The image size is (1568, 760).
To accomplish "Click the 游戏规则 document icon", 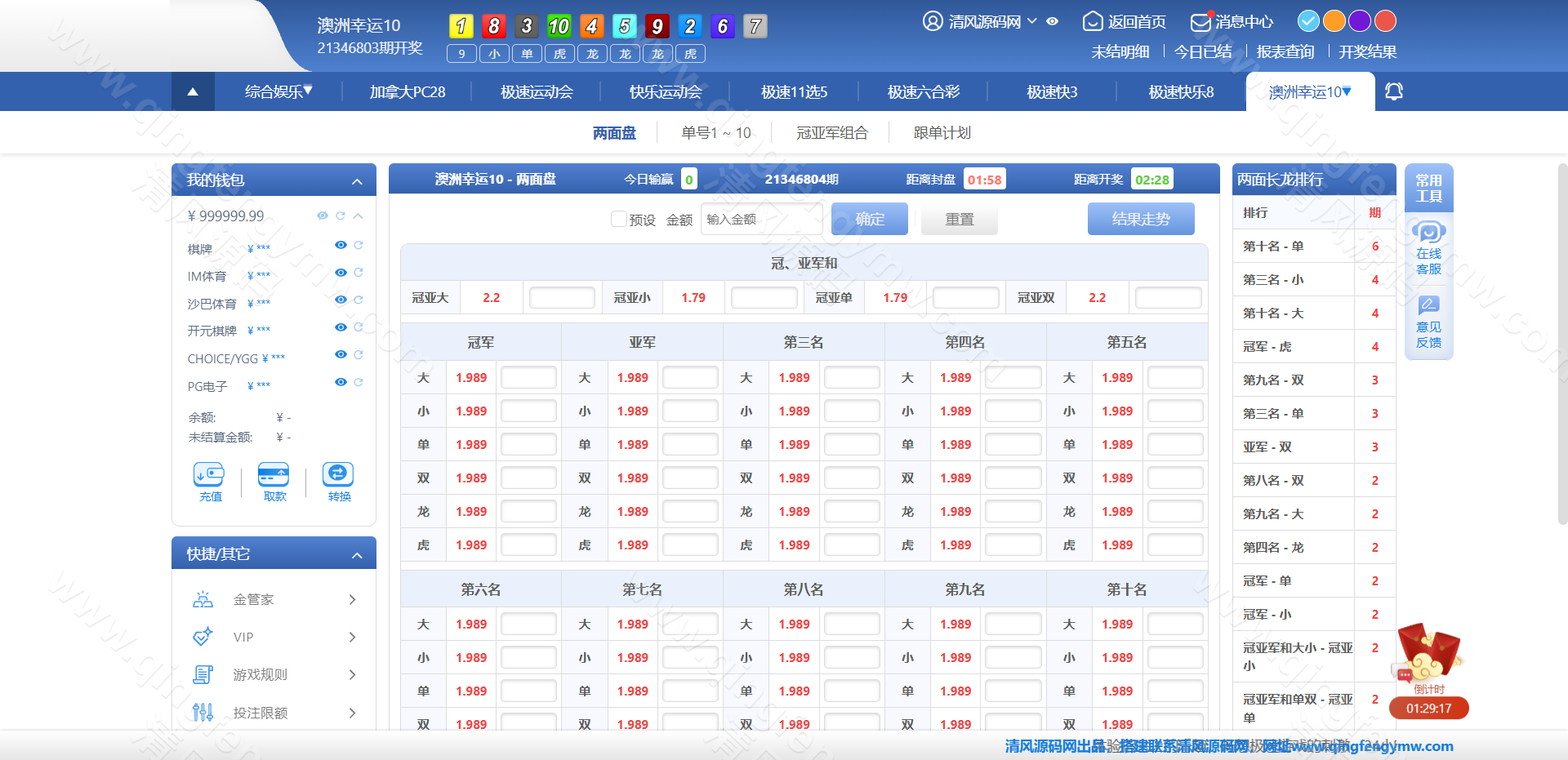I will (203, 674).
